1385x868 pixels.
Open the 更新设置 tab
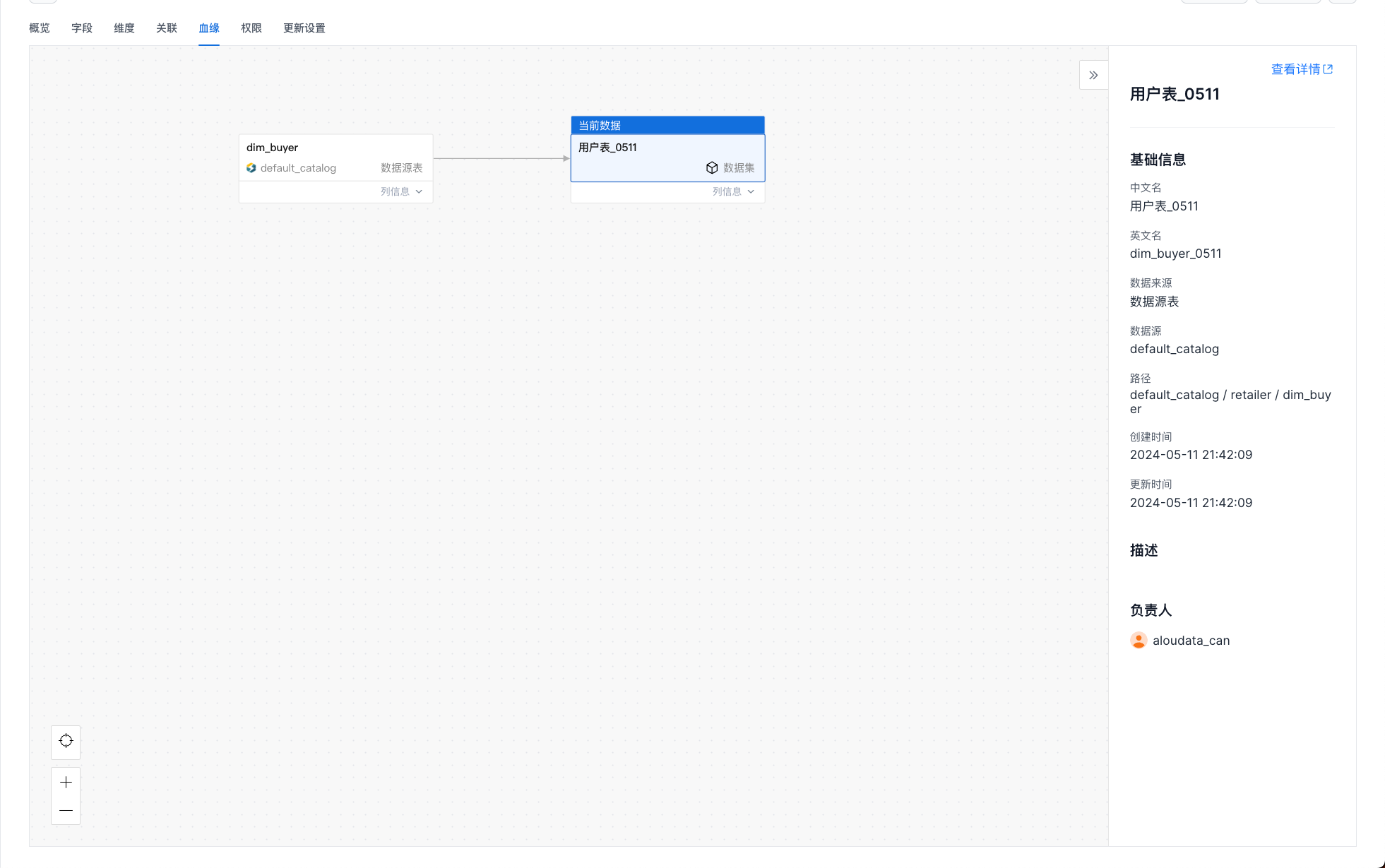point(304,28)
